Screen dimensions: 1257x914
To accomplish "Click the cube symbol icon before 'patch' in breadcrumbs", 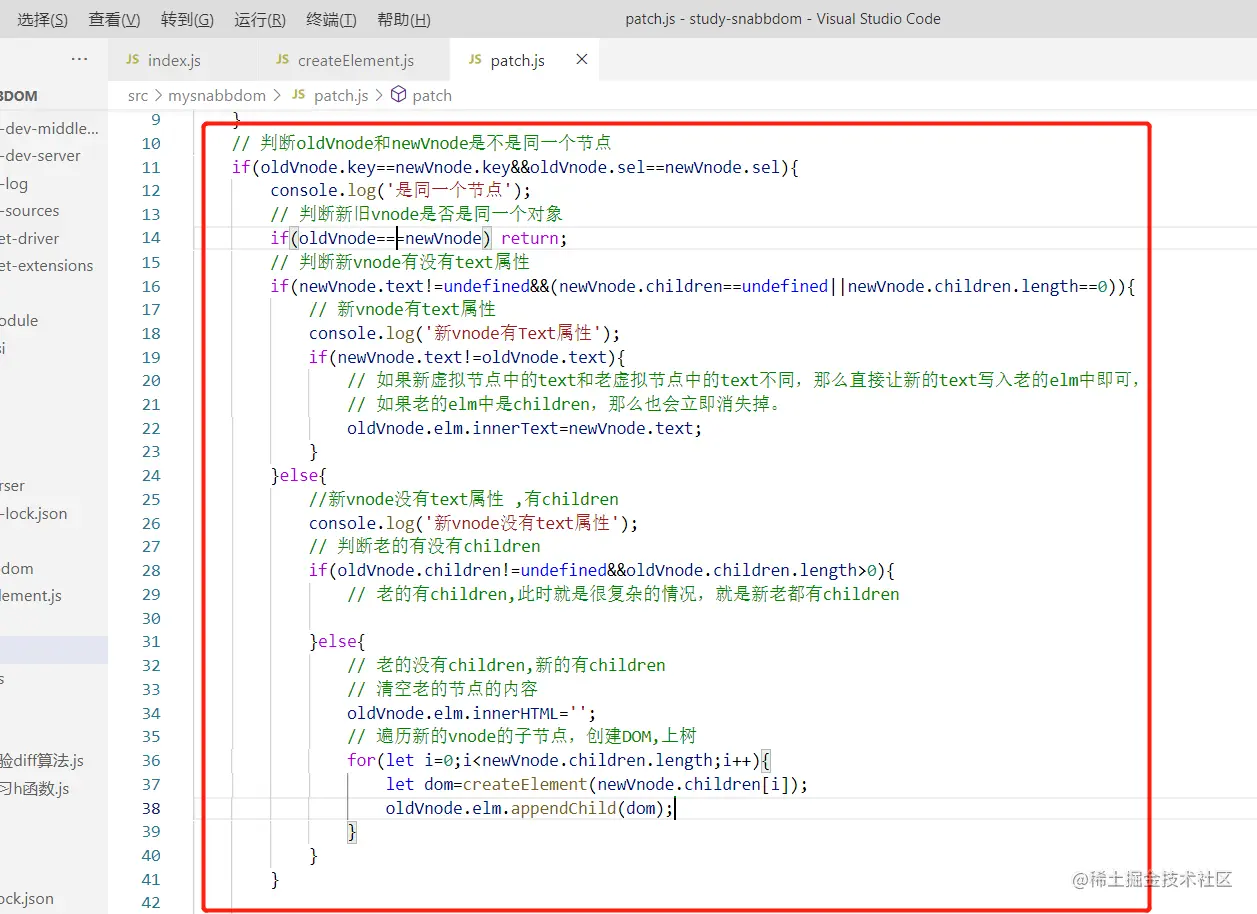I will coord(399,95).
